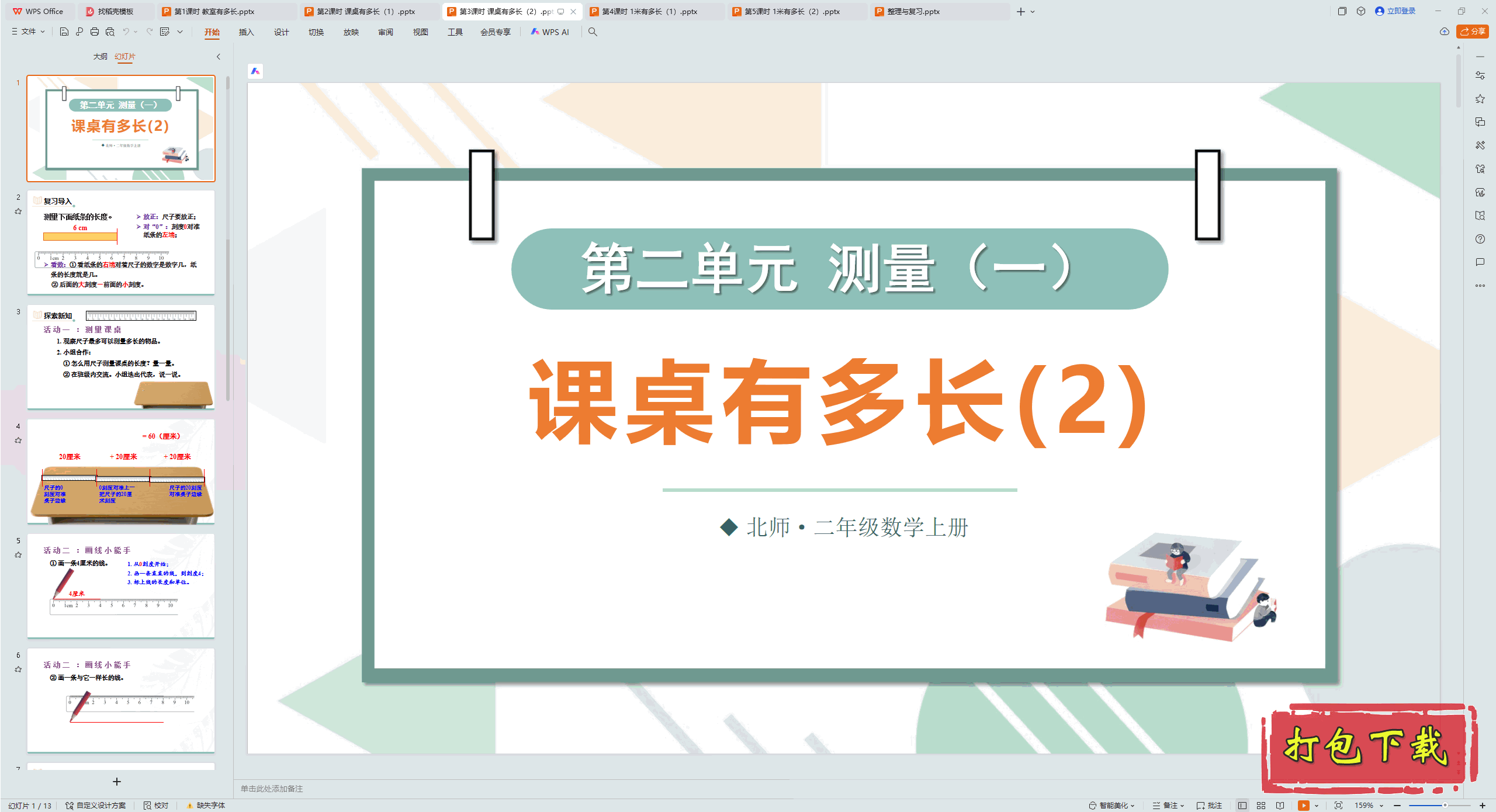Switch to slide sorter view in status bar
The height and width of the screenshot is (812, 1496).
[1260, 805]
